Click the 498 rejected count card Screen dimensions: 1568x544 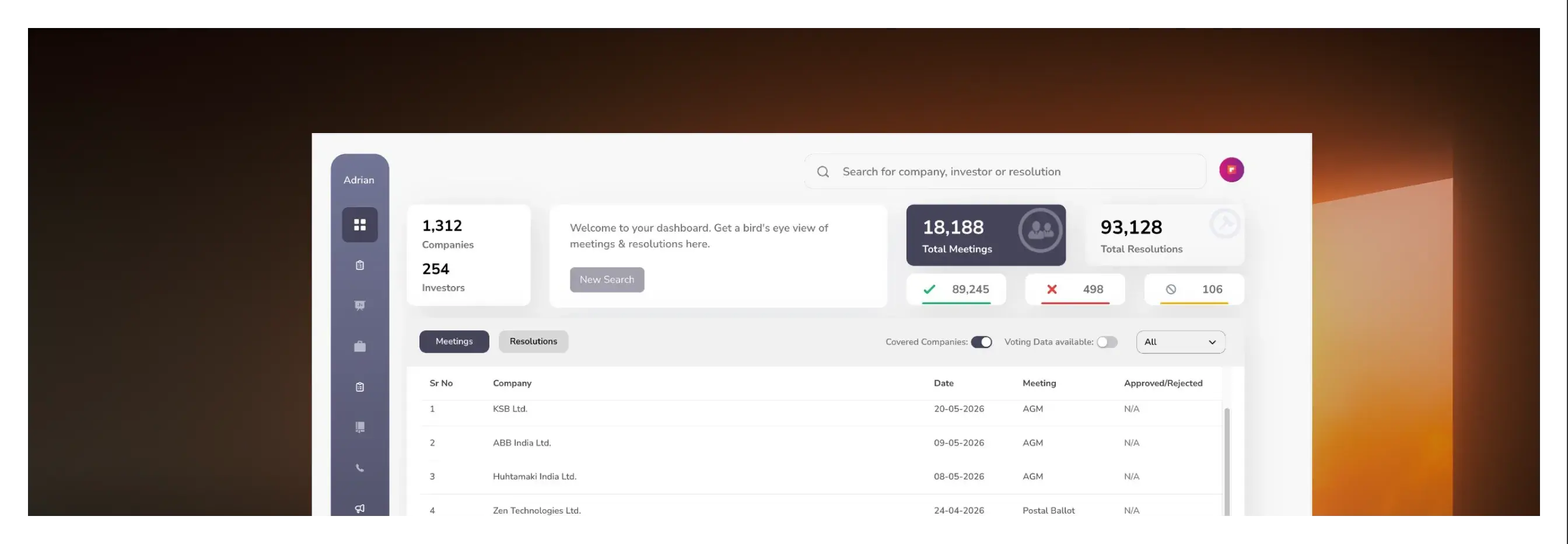[x=1075, y=290]
